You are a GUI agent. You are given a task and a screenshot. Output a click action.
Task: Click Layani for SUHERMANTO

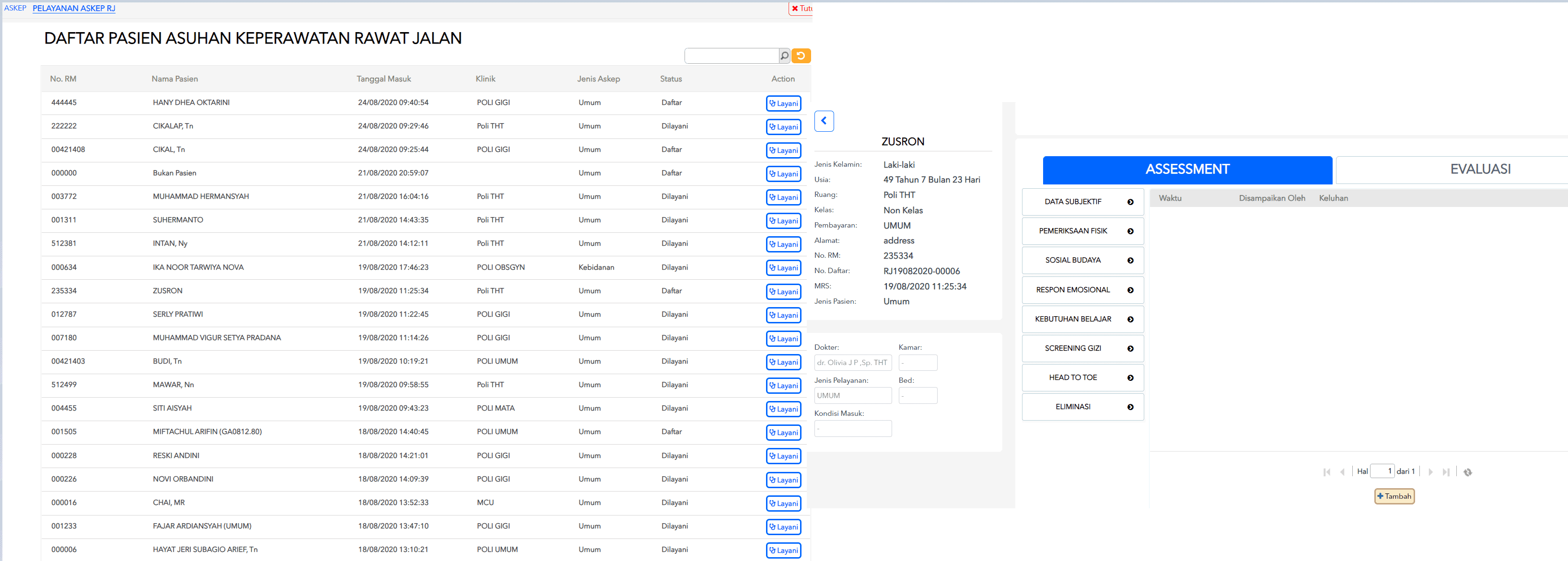783,221
